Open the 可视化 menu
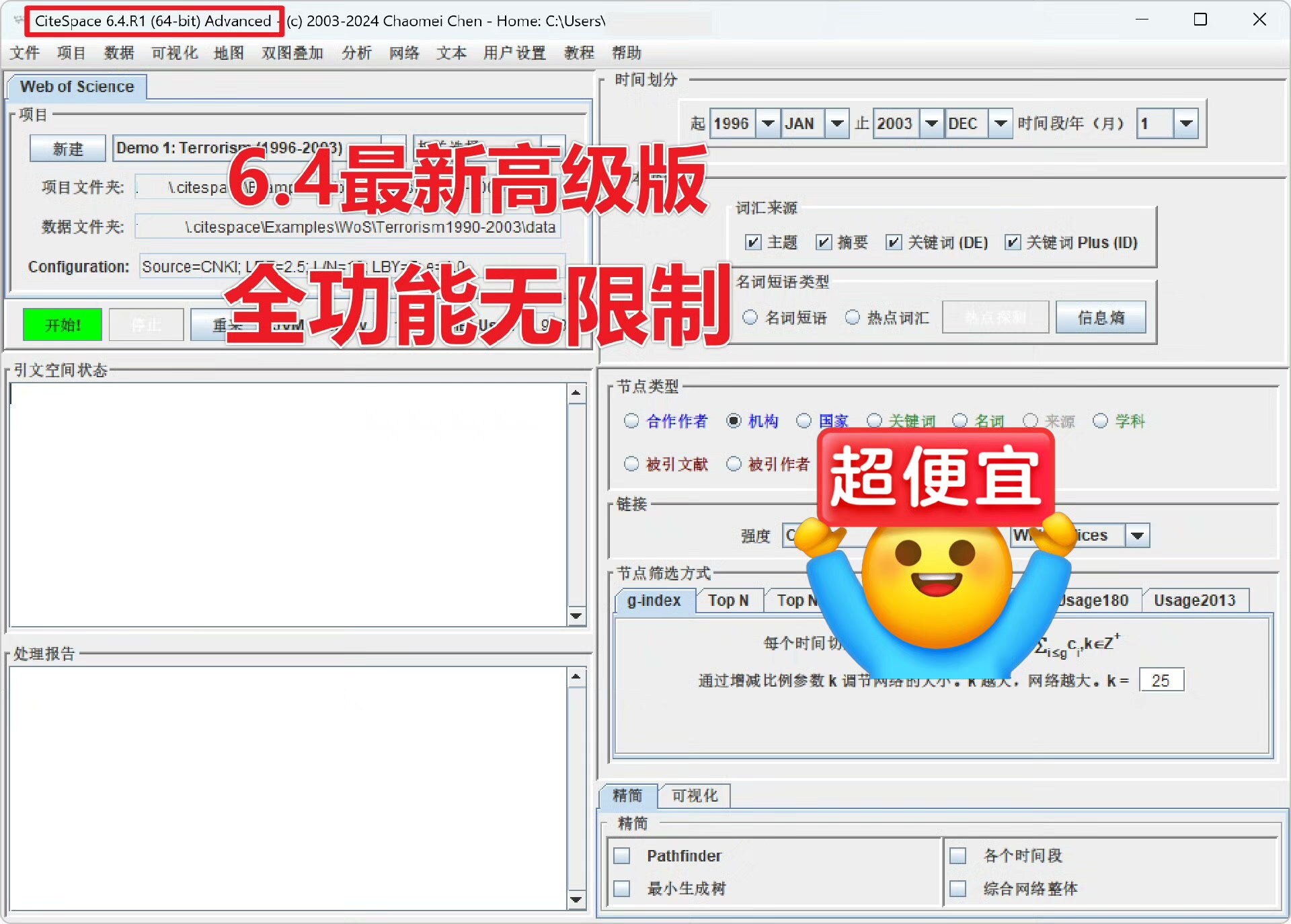 174,52
